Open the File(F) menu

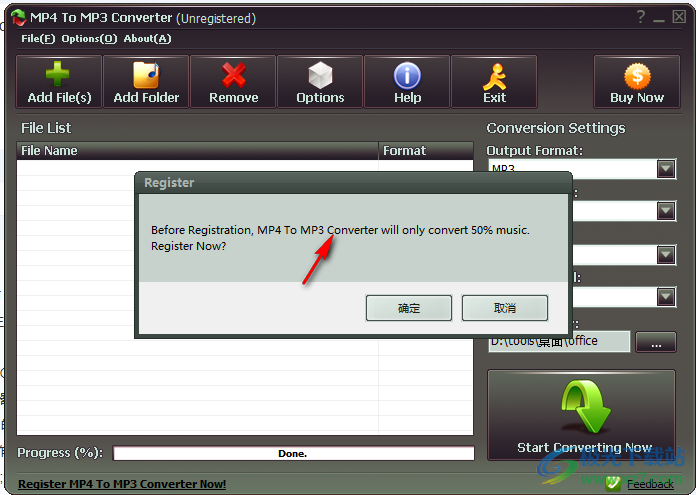click(x=38, y=39)
